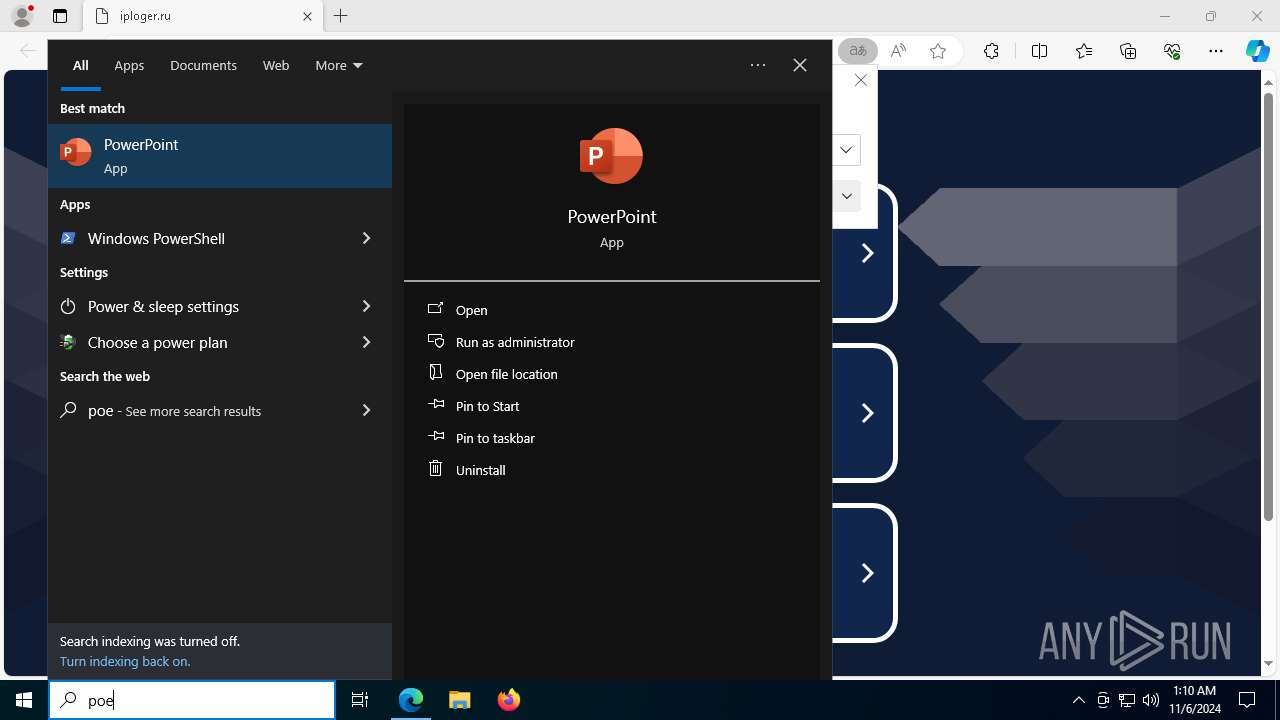This screenshot has height=720, width=1280.
Task: Close the iploger.ru tab
Action: click(x=308, y=16)
